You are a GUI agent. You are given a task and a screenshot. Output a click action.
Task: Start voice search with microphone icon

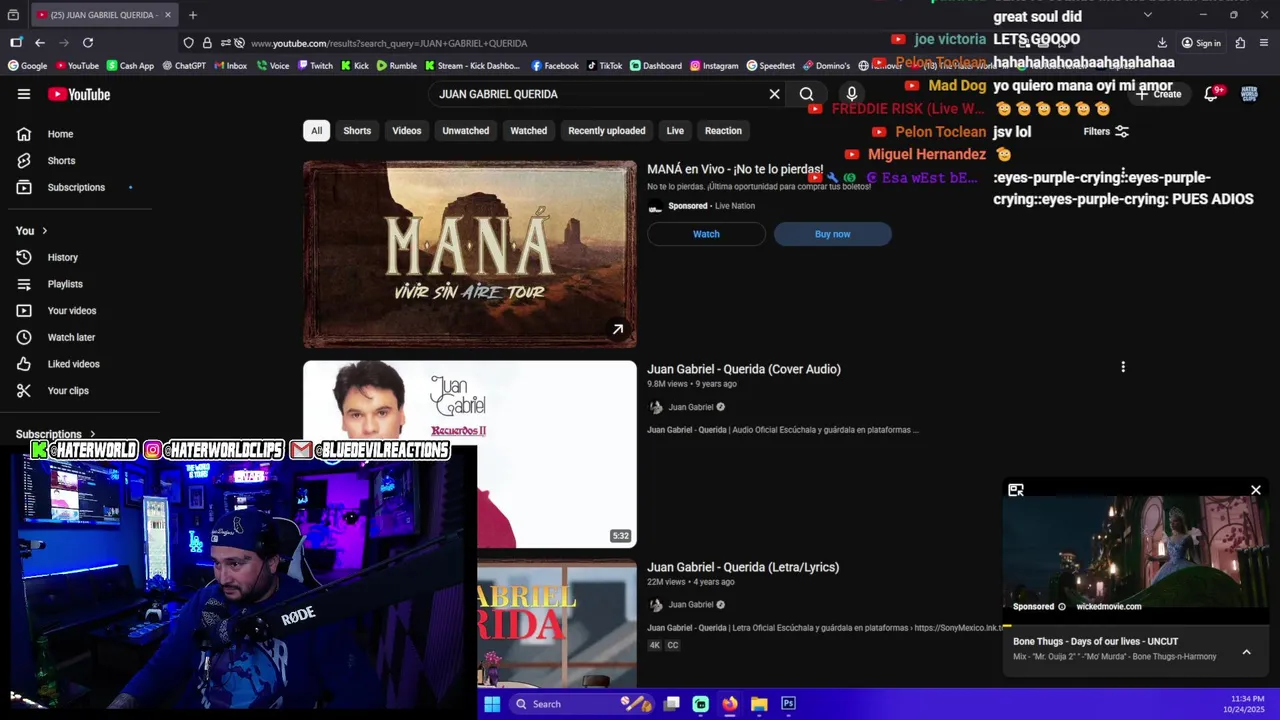(852, 94)
